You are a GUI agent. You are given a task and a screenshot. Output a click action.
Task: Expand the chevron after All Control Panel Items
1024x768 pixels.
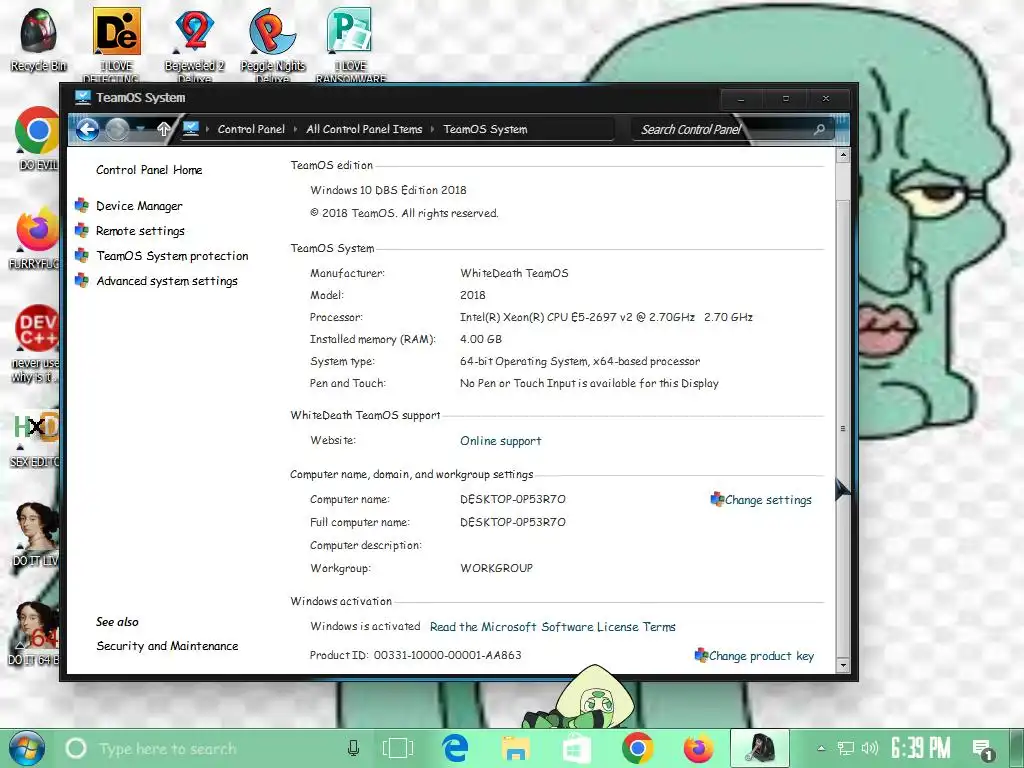(x=432, y=129)
